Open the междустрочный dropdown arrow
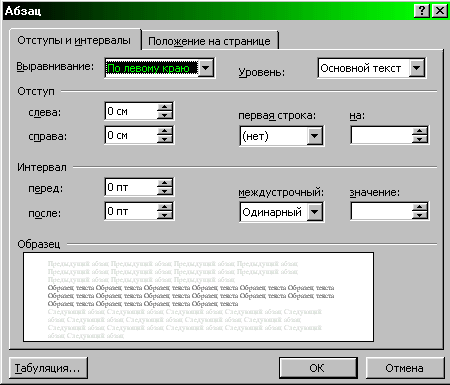 [315, 212]
